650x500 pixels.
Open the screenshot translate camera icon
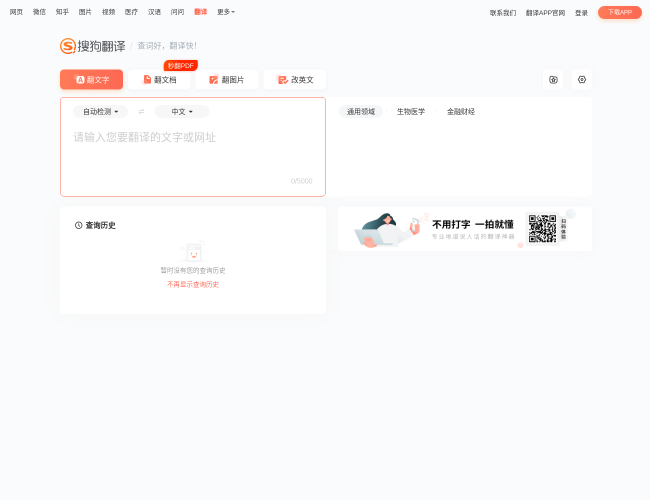[x=553, y=80]
